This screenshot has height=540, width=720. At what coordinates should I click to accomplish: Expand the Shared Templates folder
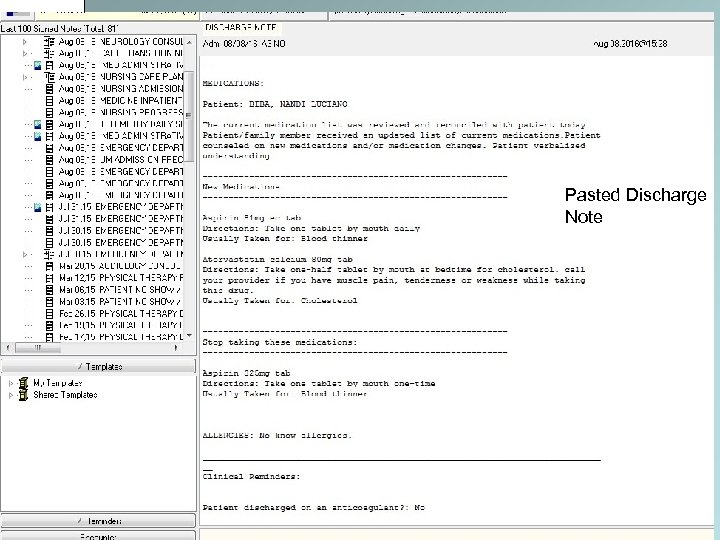pos(11,395)
